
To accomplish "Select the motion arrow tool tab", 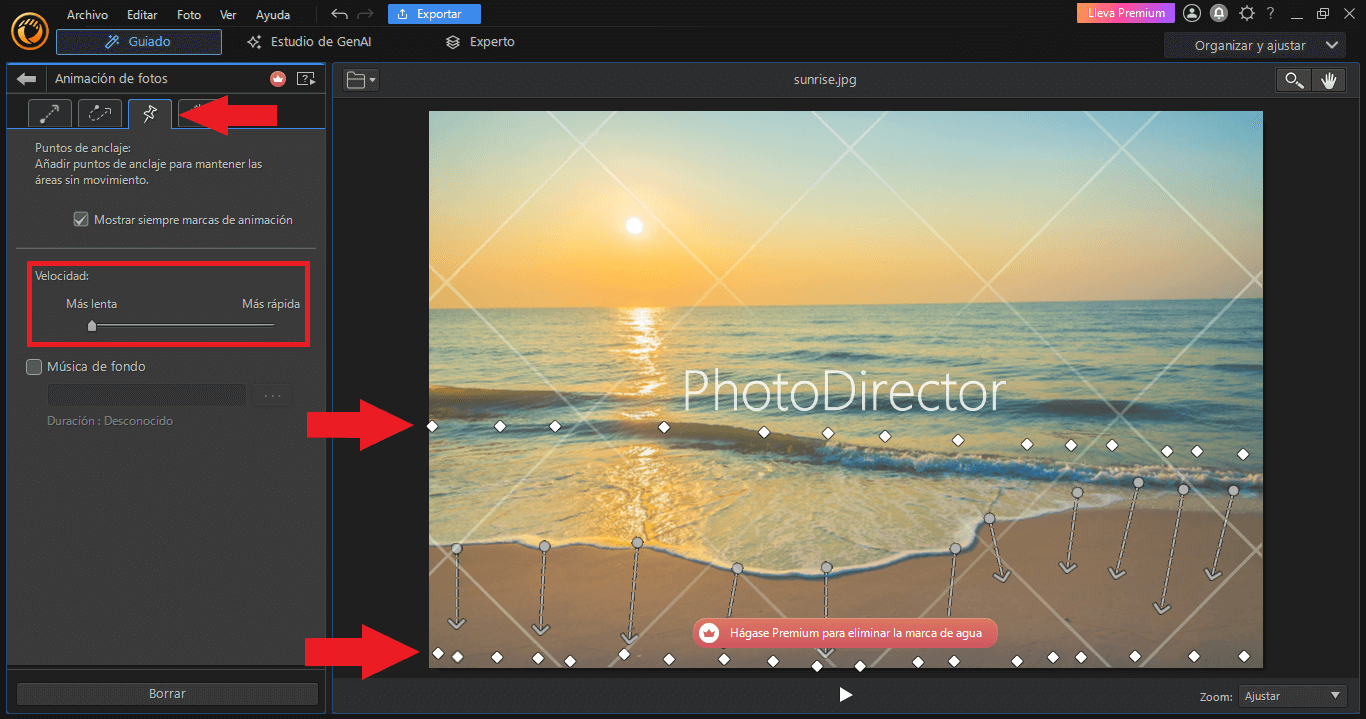I will [50, 114].
